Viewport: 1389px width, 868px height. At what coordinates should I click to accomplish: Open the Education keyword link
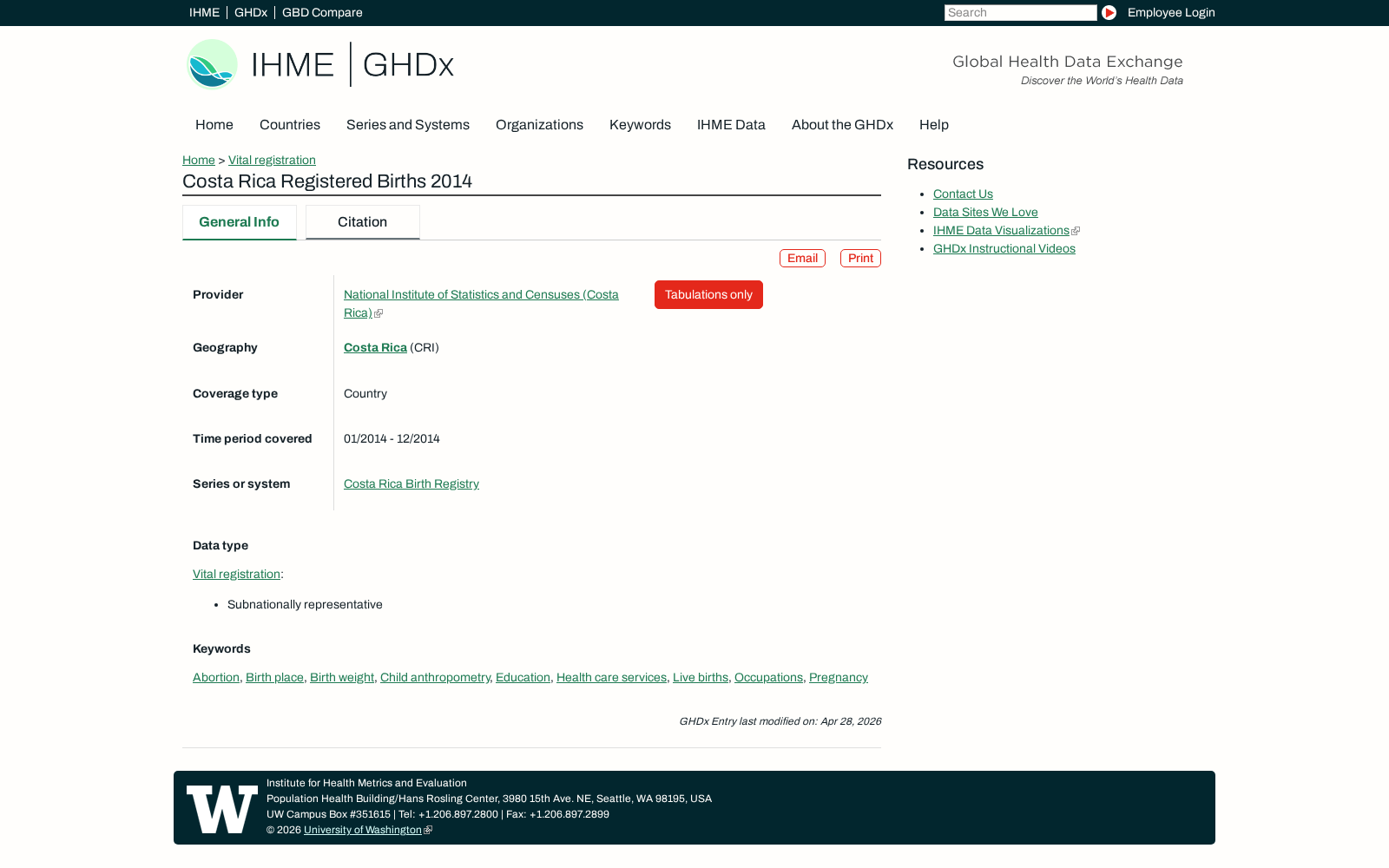[523, 678]
